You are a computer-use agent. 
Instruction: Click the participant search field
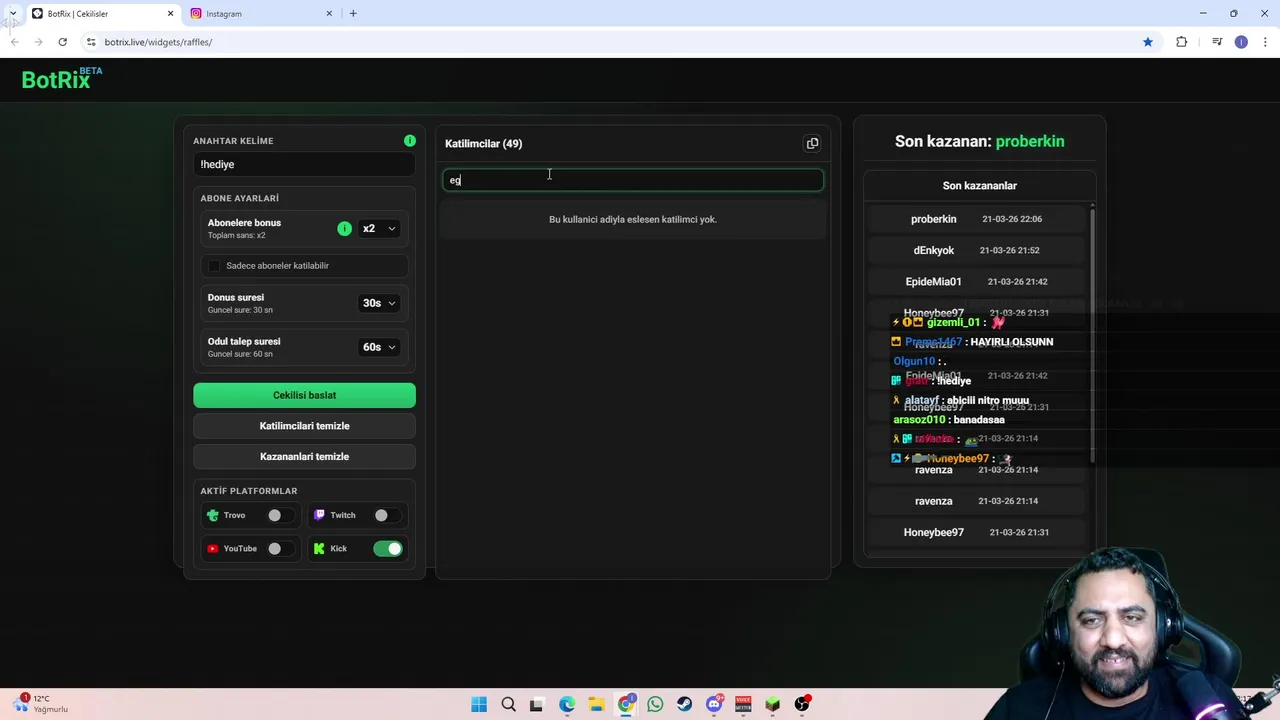633,180
